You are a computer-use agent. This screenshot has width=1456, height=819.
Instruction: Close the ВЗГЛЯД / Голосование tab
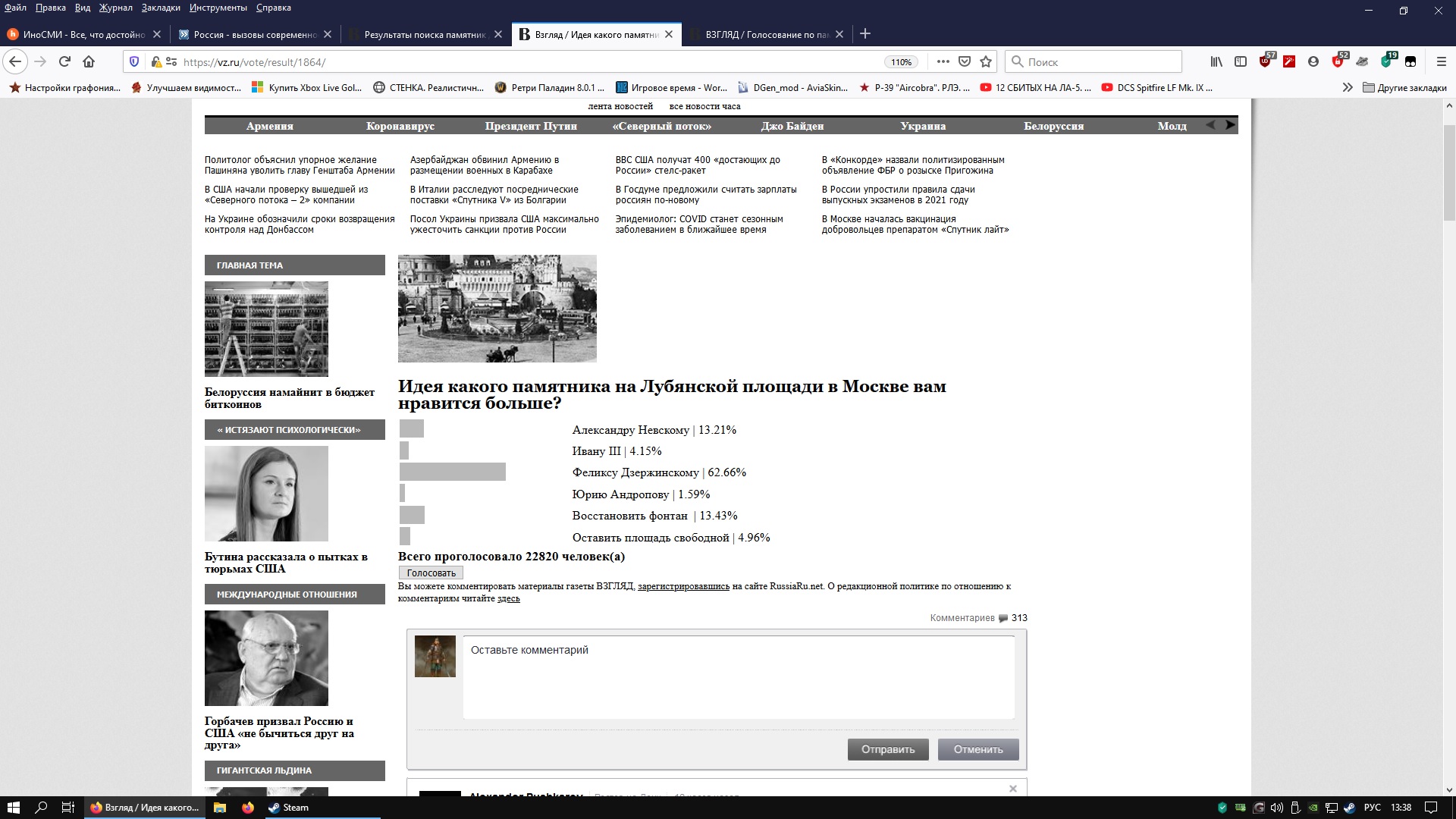[x=839, y=34]
